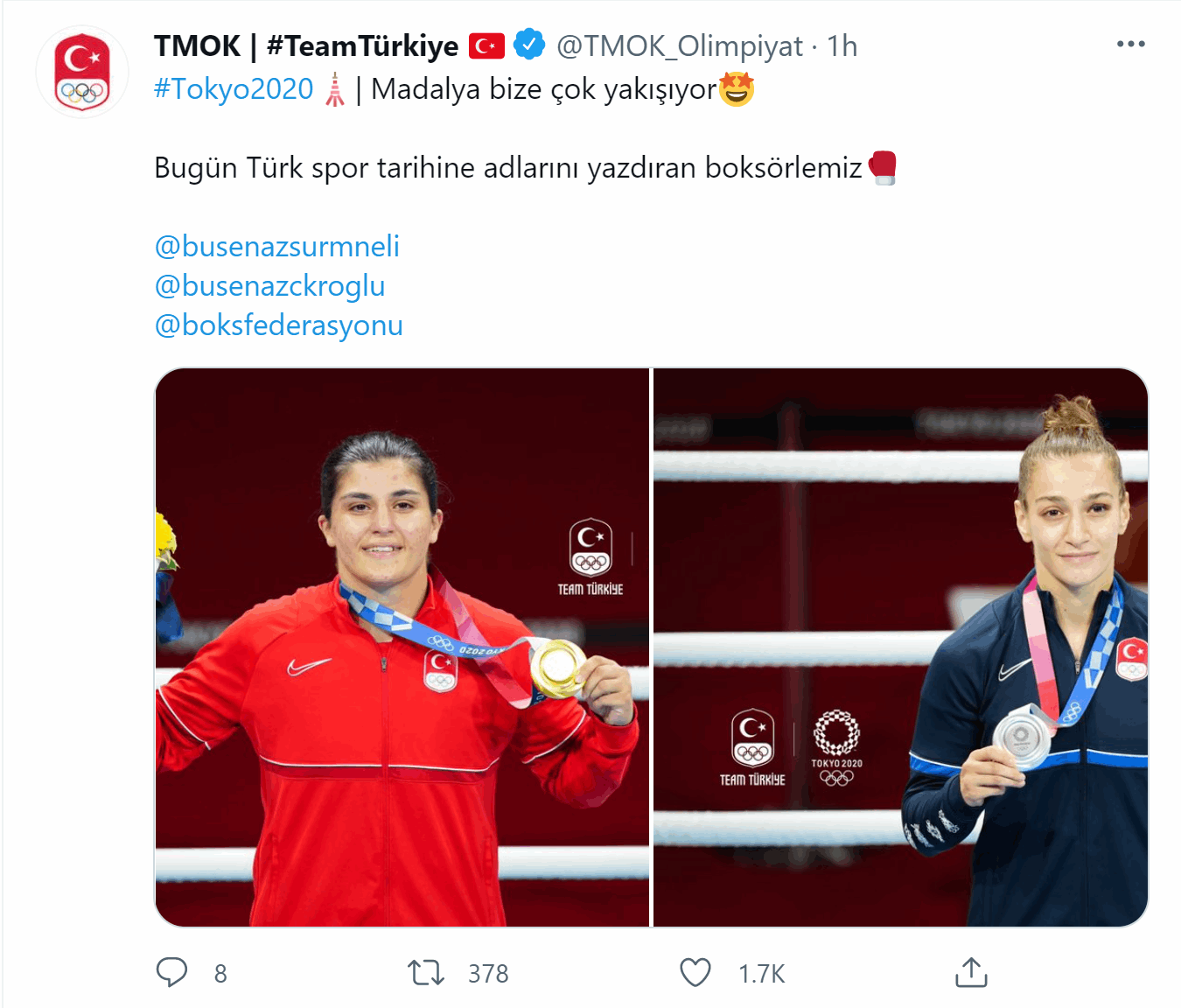Click the 1.7K likes count

click(761, 973)
